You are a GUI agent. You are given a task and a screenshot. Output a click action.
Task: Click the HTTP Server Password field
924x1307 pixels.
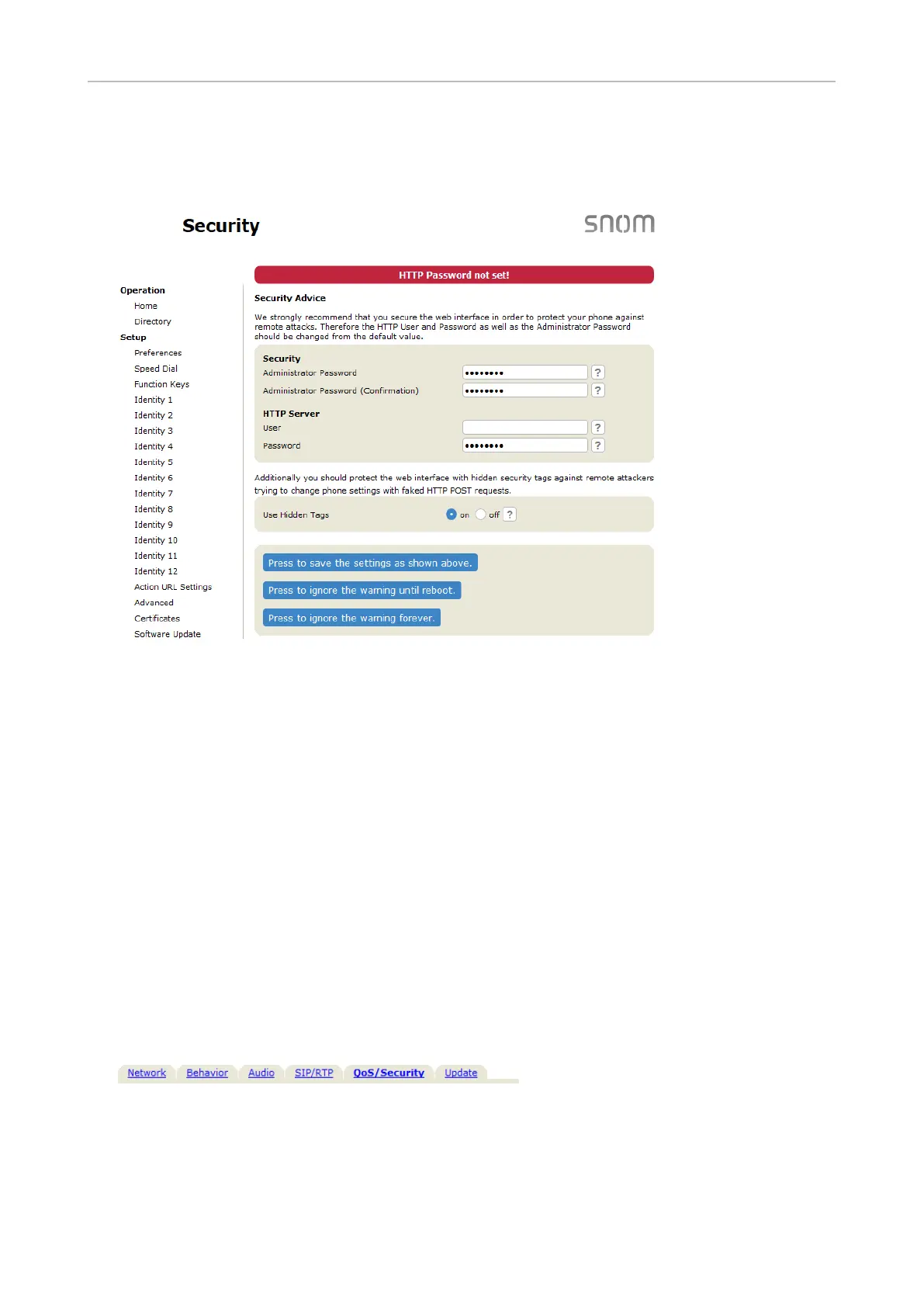point(524,445)
